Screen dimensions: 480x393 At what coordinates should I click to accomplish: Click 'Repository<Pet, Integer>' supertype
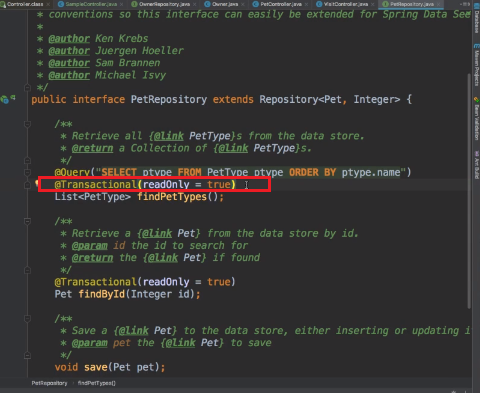click(x=330, y=99)
